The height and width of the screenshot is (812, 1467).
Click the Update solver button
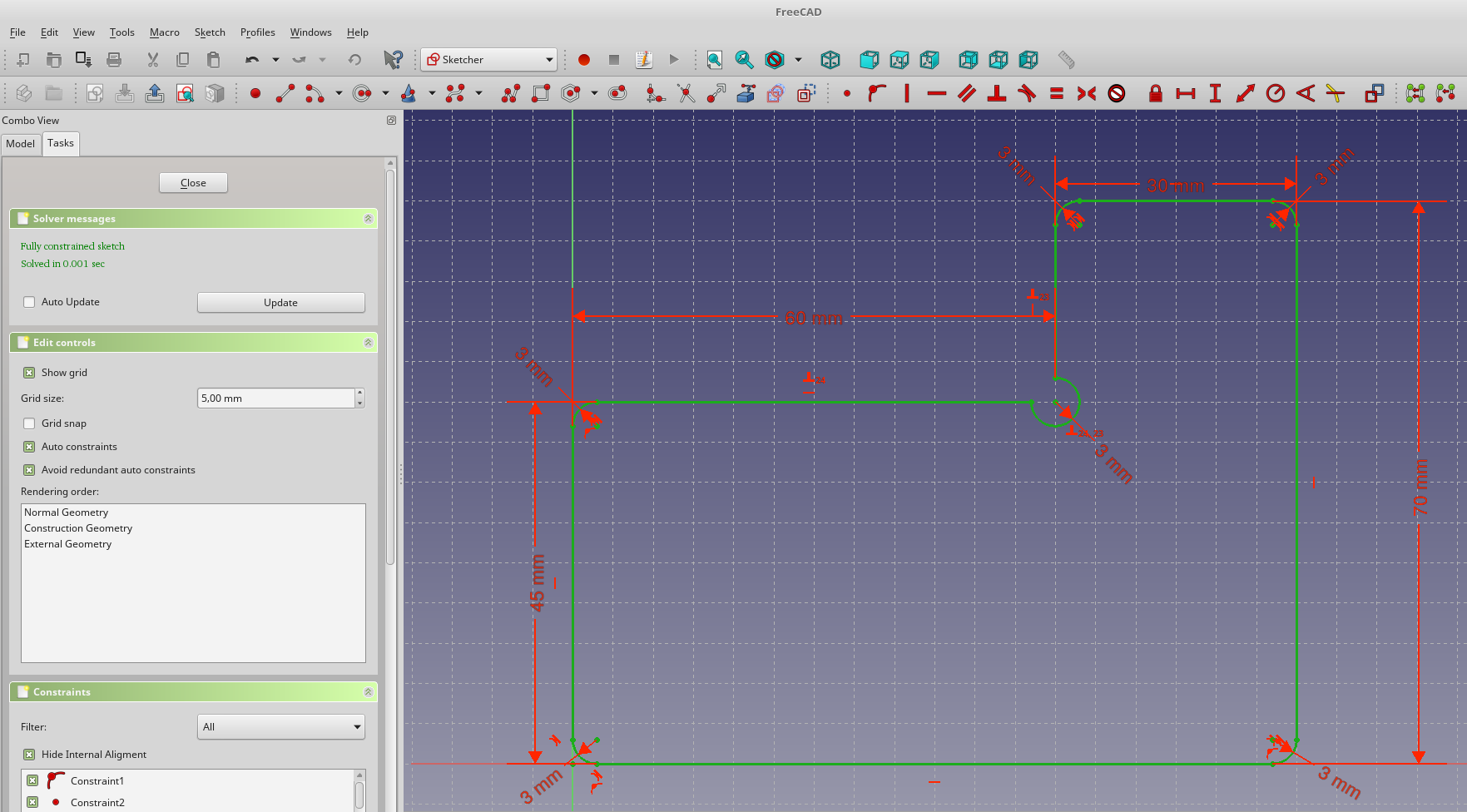click(x=280, y=303)
